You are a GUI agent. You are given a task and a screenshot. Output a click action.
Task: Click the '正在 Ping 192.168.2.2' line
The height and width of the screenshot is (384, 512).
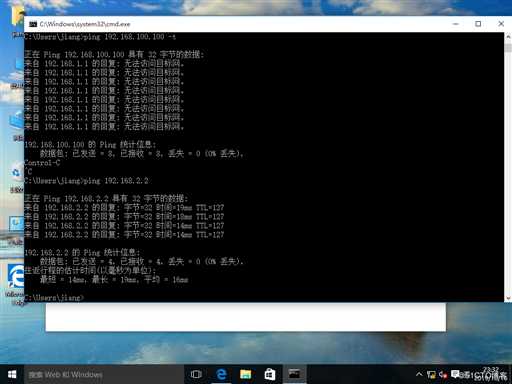point(106,199)
